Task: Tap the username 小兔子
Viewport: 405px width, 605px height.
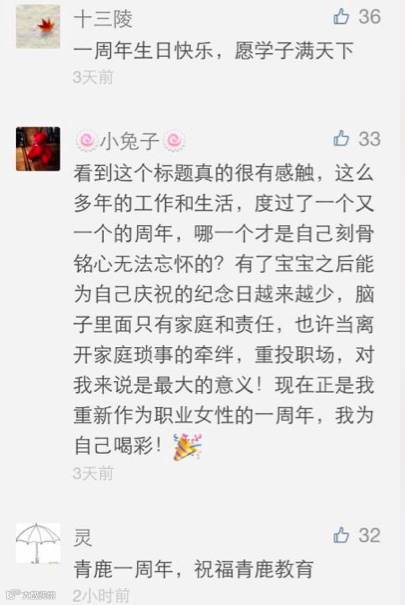Action: pos(130,141)
